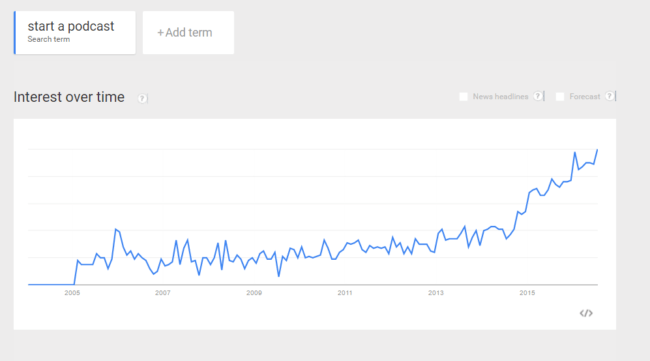This screenshot has width=650, height=361.
Task: Select the 'start a podcast' search term box
Action: click(75, 32)
